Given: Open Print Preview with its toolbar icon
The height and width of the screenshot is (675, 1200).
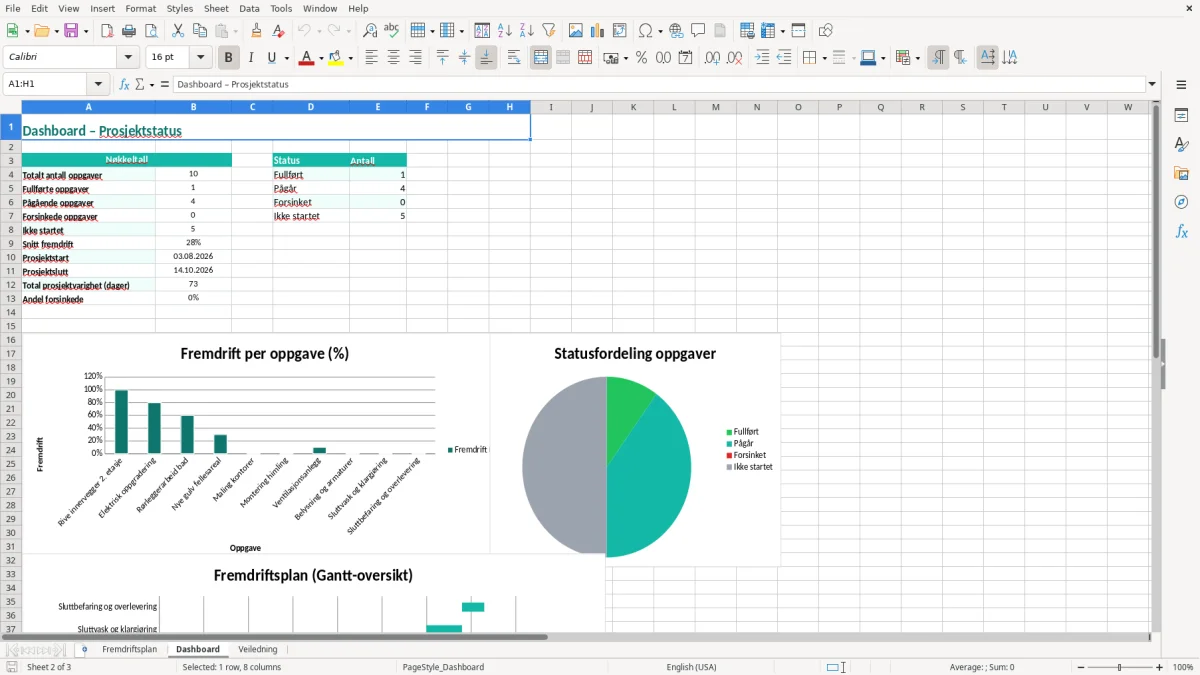Looking at the screenshot, I should pos(151,31).
